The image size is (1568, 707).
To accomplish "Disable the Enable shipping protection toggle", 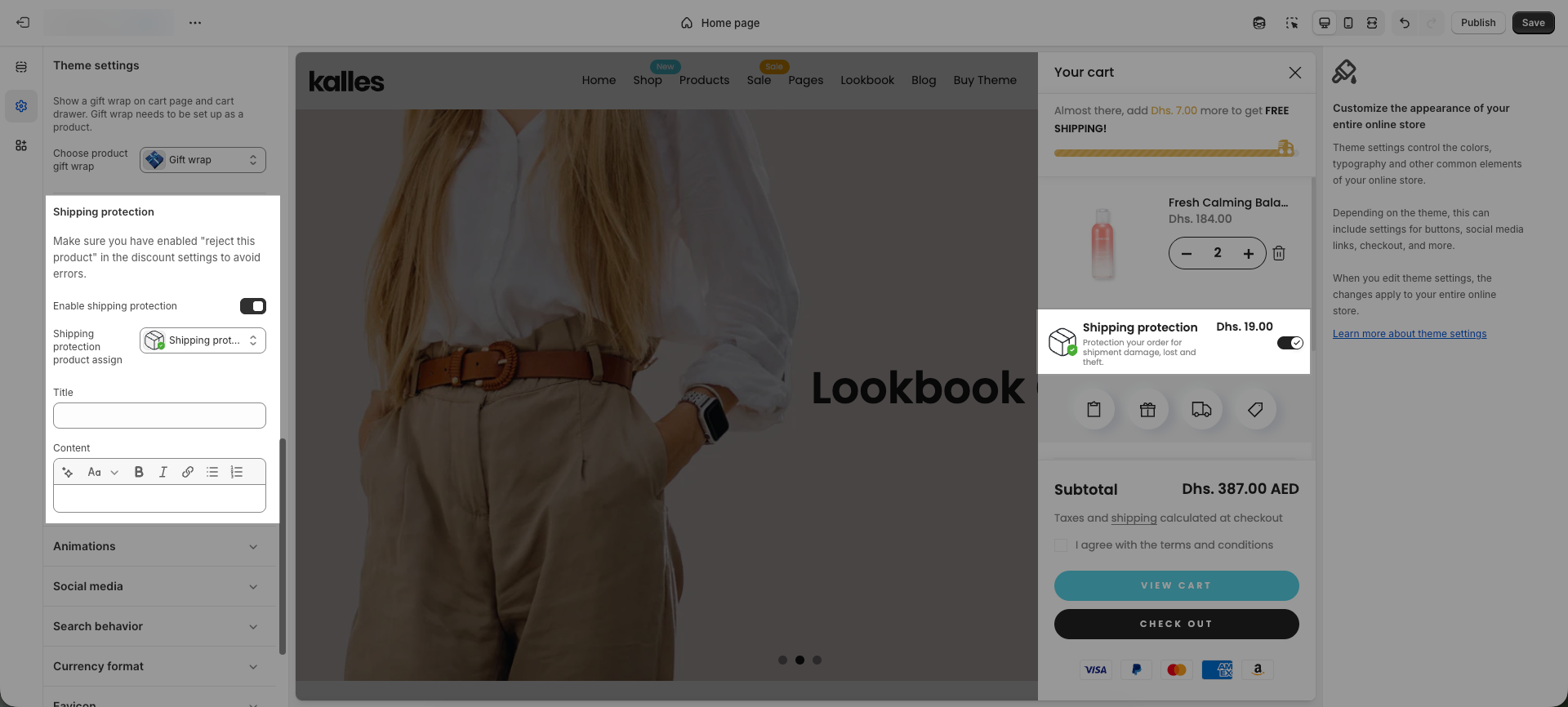I will coord(252,306).
